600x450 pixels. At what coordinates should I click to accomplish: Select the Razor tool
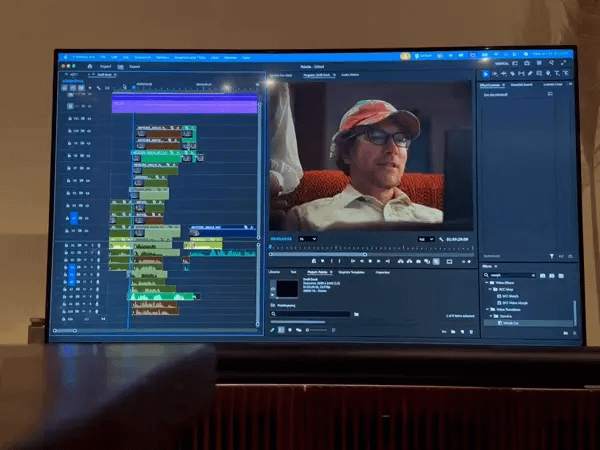(x=512, y=73)
